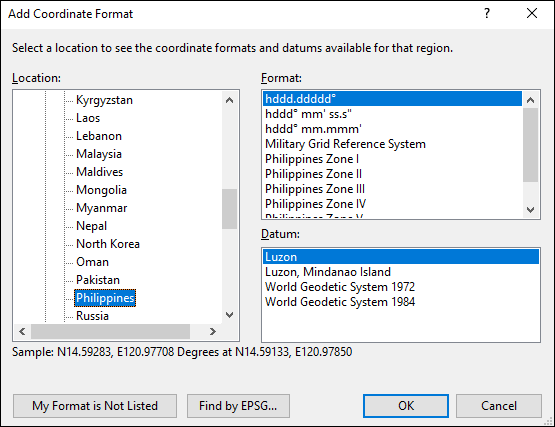
Task: Open Find by EPSG dialog
Action: pos(238,406)
